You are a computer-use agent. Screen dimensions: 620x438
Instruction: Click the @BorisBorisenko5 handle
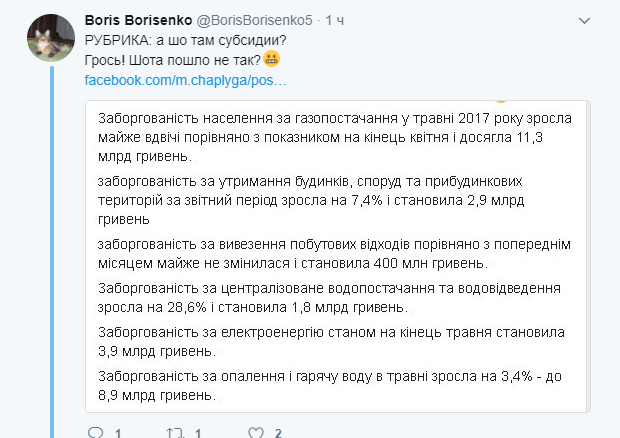255,20
